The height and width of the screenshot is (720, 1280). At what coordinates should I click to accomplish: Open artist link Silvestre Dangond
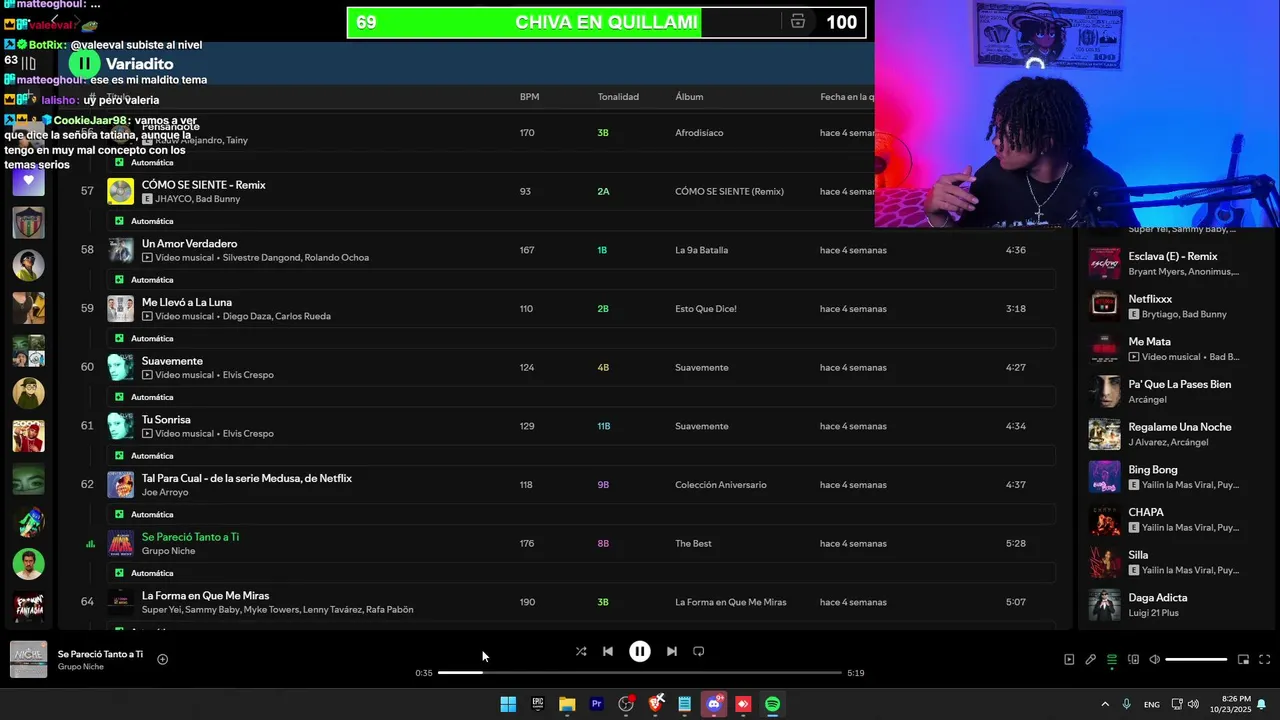[261, 258]
